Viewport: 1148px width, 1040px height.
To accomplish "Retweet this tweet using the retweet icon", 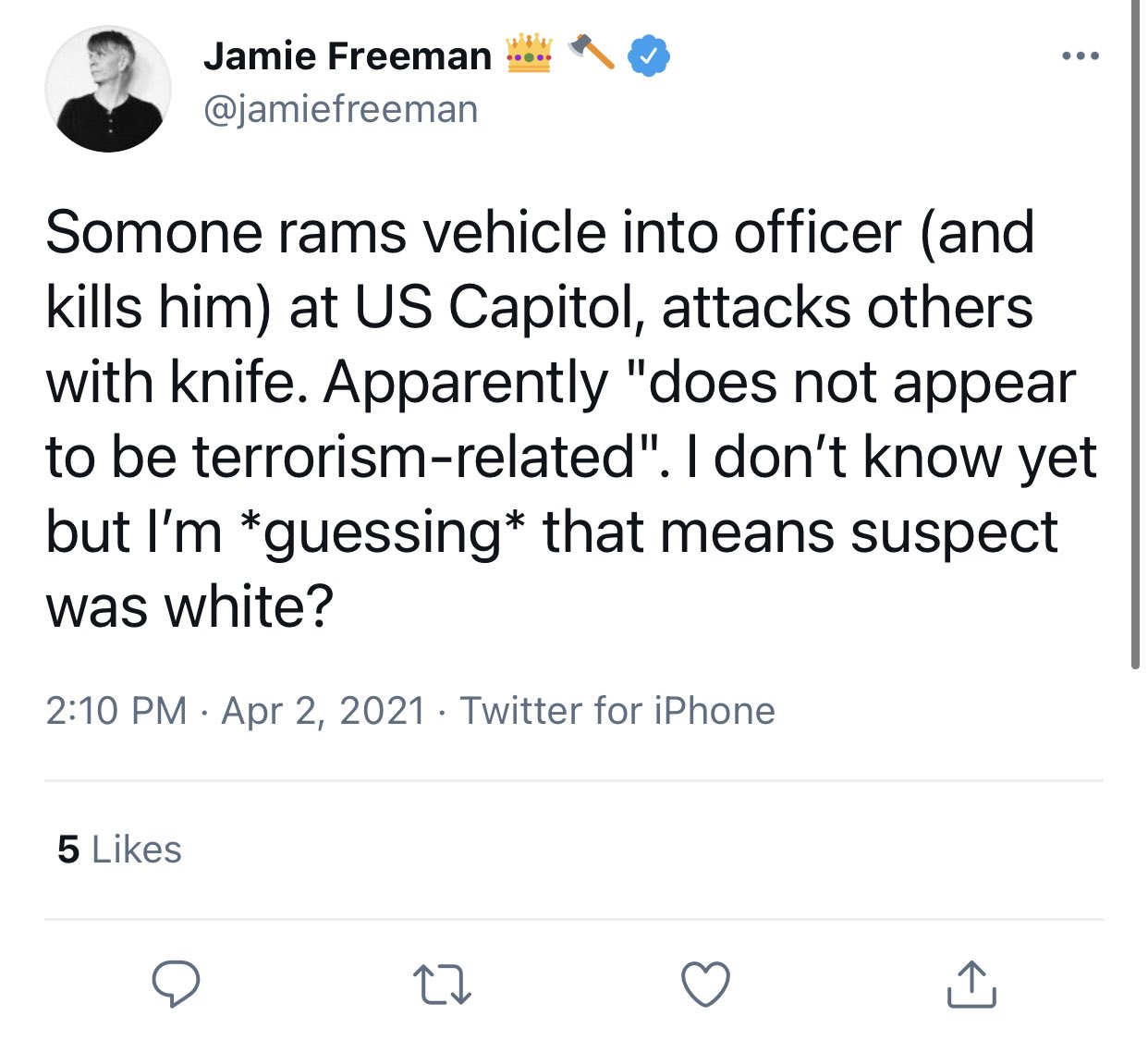I will [441, 984].
